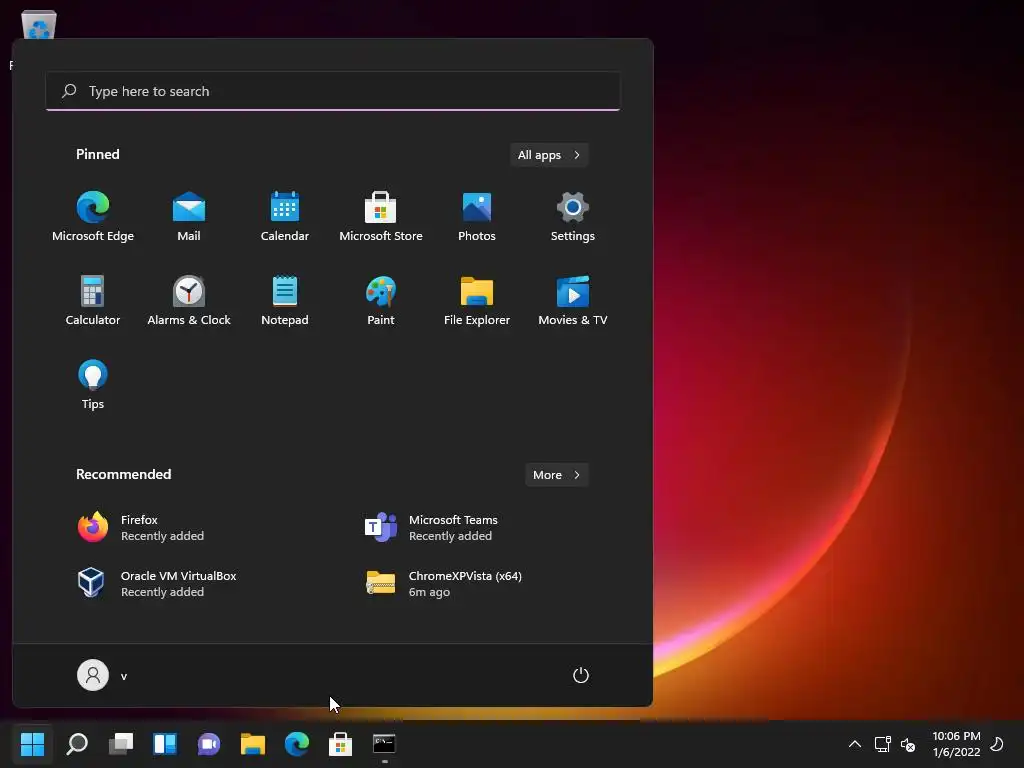Open Edge browser on the taskbar
Image resolution: width=1024 pixels, height=768 pixels.
(x=296, y=743)
